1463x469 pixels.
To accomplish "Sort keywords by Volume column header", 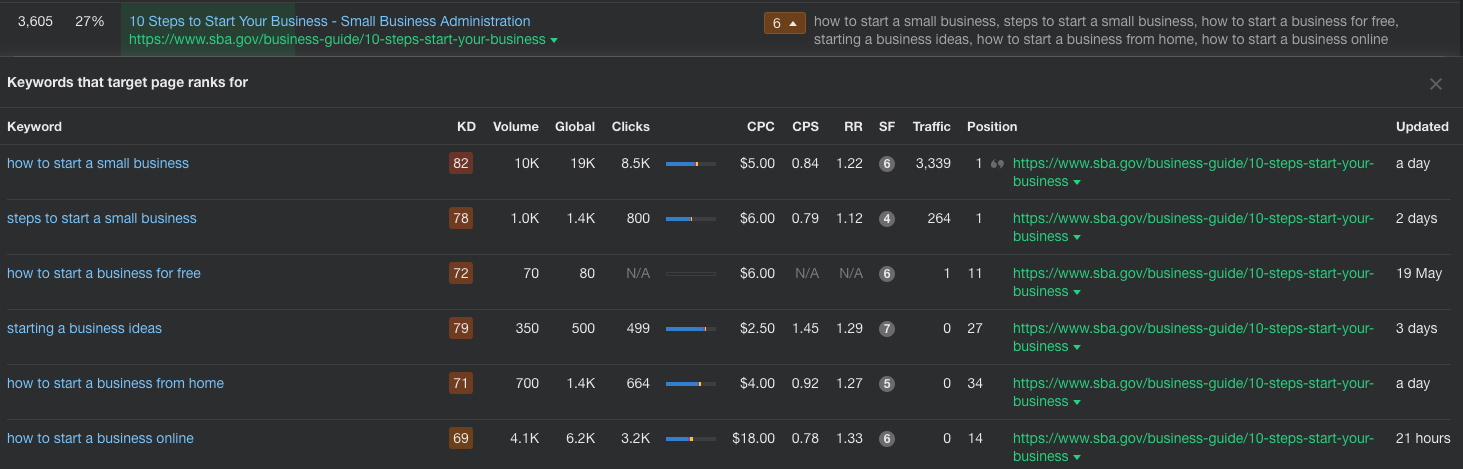I will (515, 127).
